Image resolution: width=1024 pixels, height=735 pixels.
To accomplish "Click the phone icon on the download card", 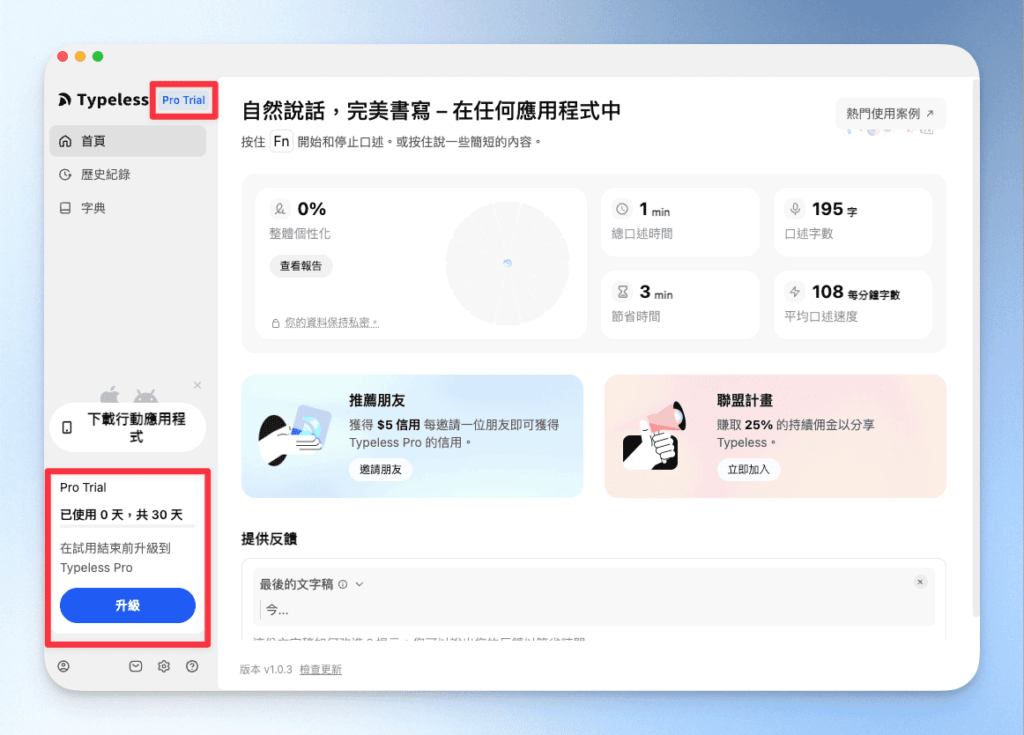I will click(65, 427).
